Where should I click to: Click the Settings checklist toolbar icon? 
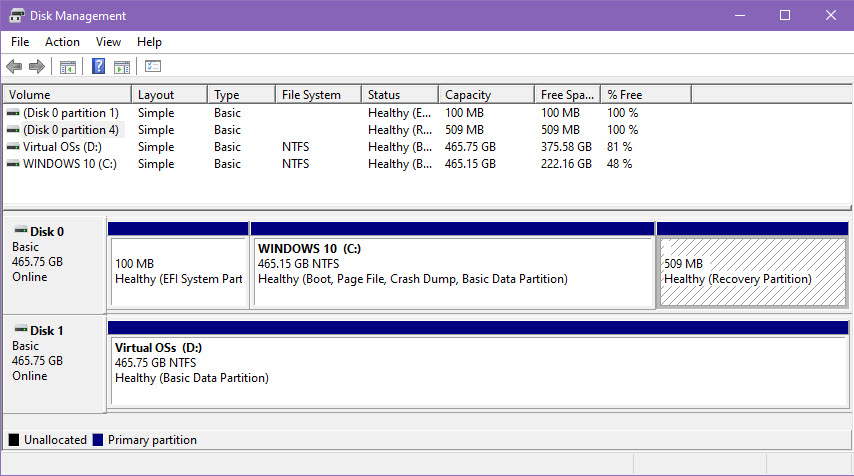[x=153, y=67]
